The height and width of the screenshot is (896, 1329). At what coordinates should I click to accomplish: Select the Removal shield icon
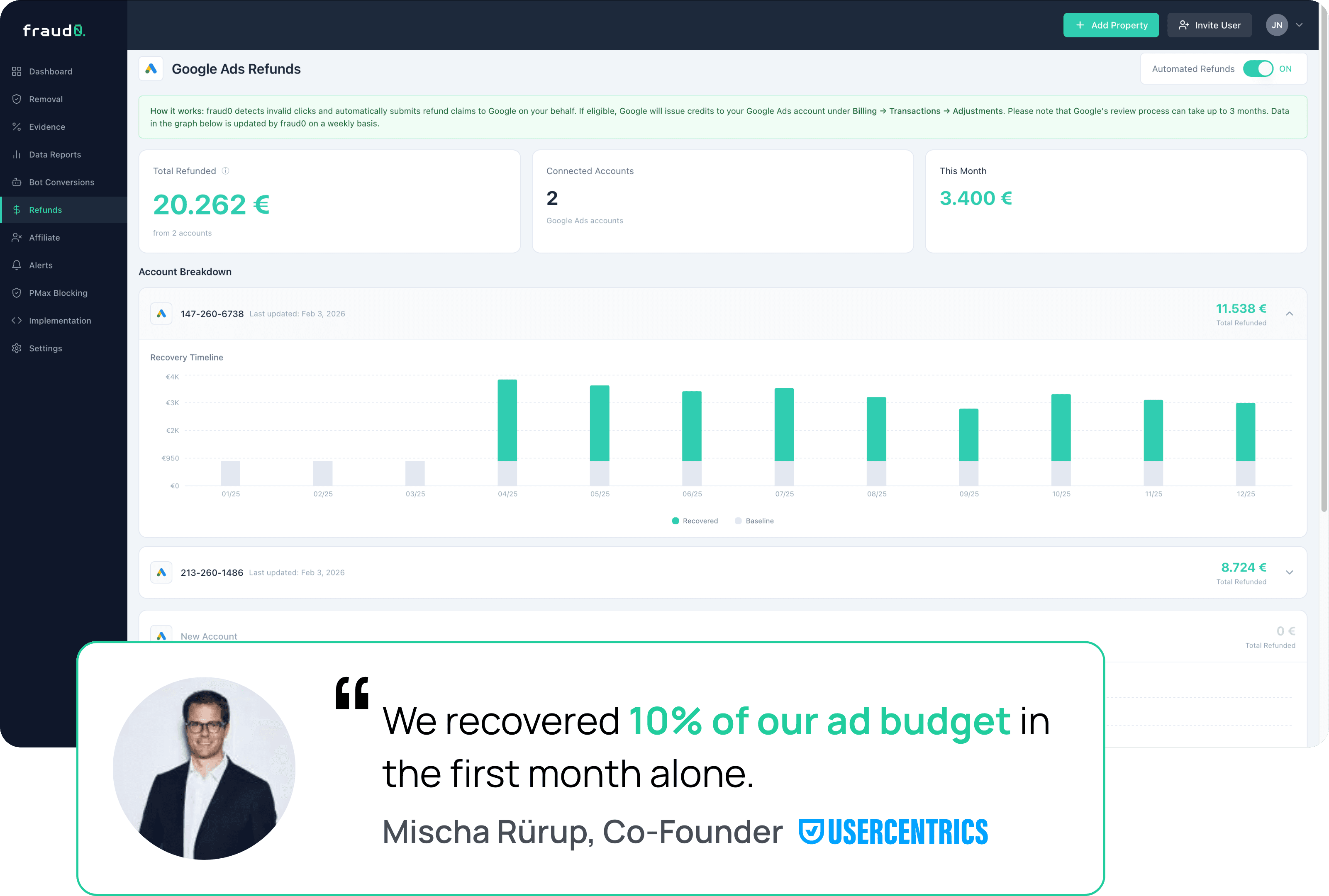coord(17,98)
